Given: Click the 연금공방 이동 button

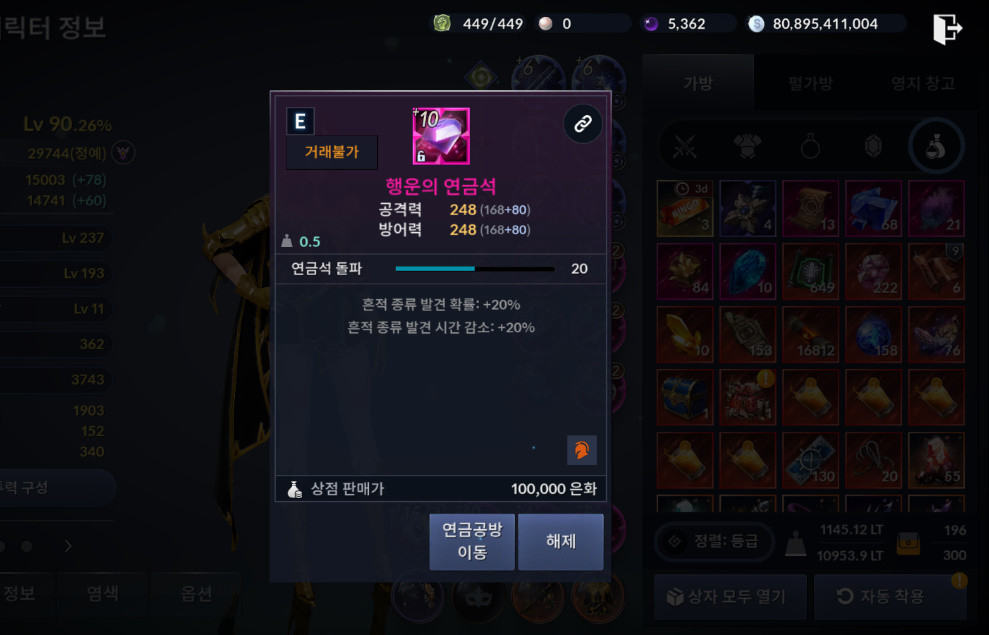Looking at the screenshot, I should click(x=472, y=542).
